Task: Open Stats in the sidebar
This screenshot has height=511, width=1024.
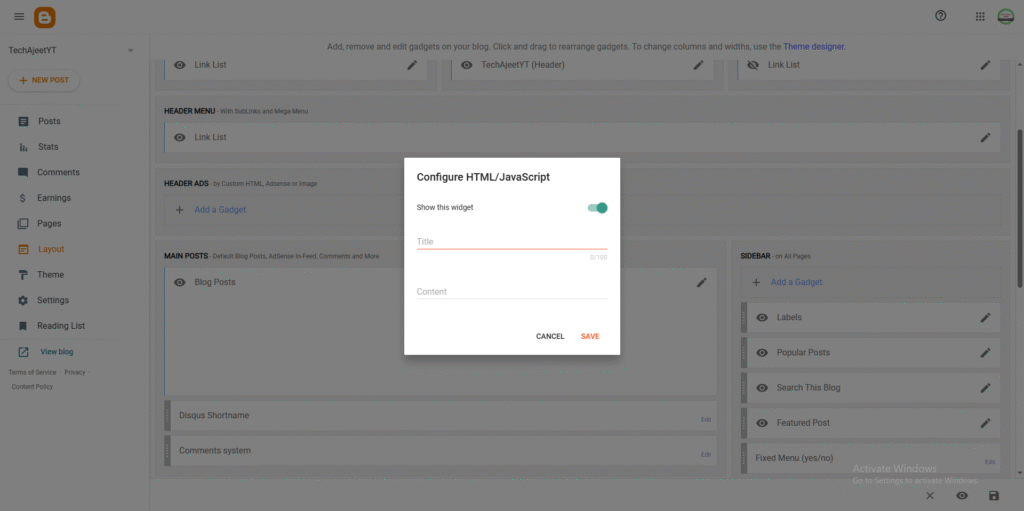Action: point(48,147)
